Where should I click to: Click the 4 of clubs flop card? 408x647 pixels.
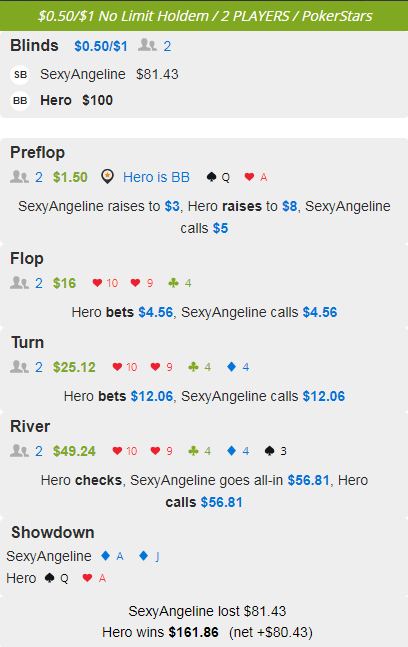[179, 283]
